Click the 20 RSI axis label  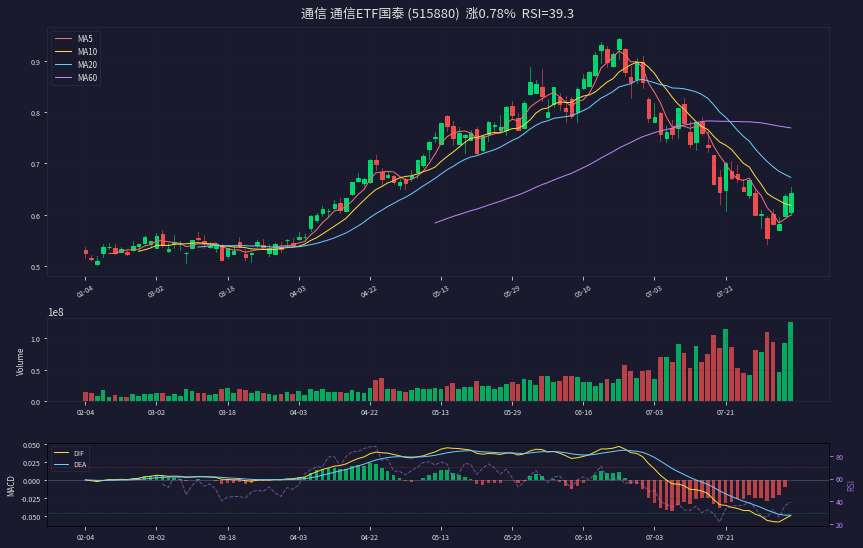click(839, 526)
